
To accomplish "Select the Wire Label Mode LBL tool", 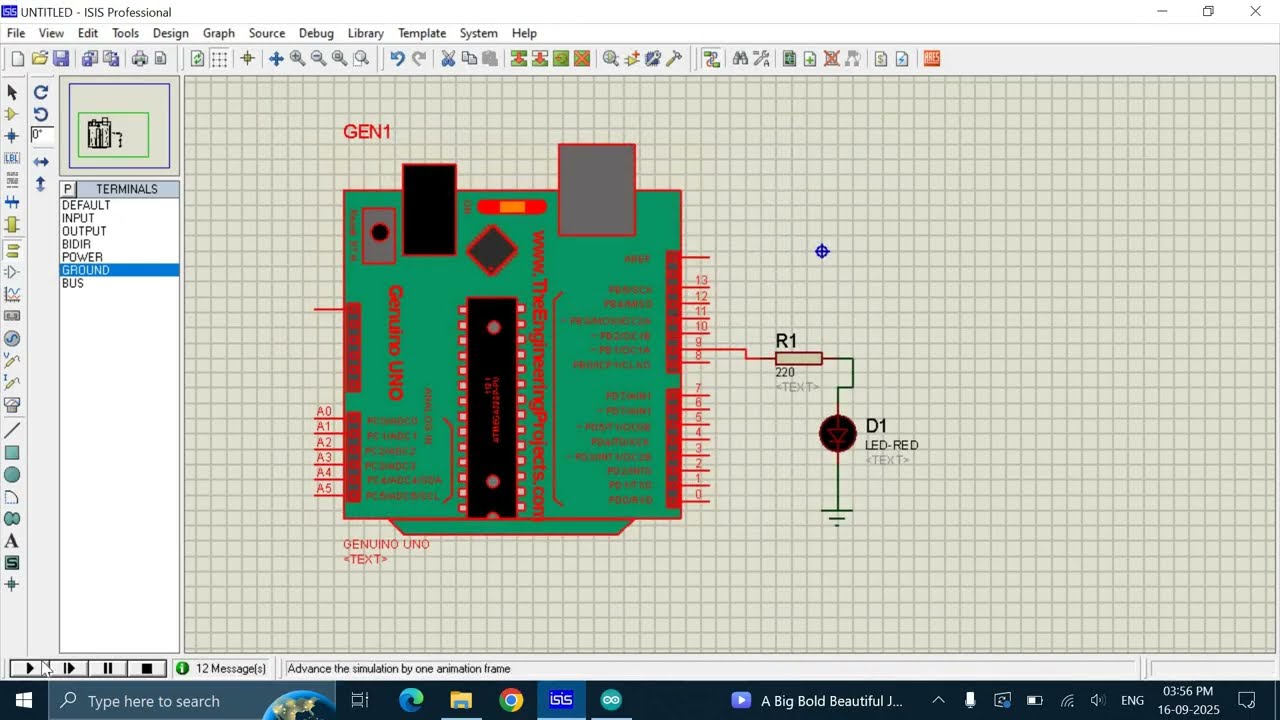I will click(12, 158).
